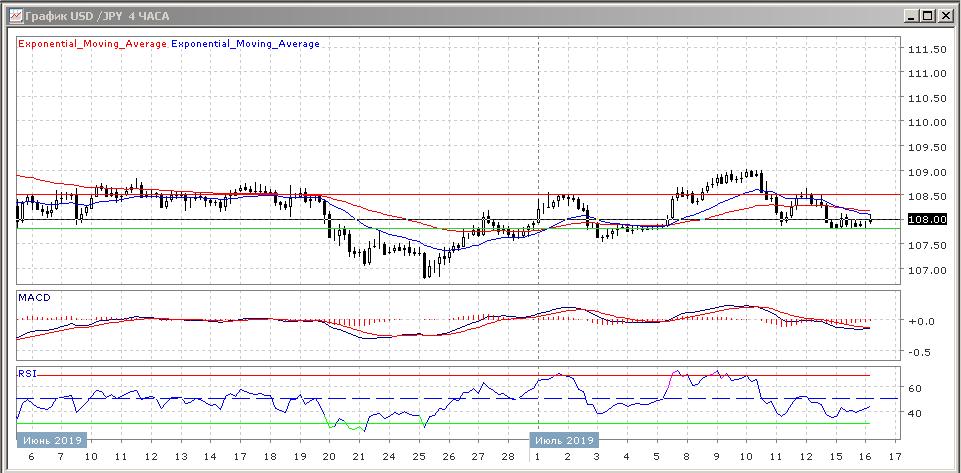This screenshot has height=473, width=961.
Task: Select the blue Exponential_Moving_Average legend label
Action: [246, 44]
